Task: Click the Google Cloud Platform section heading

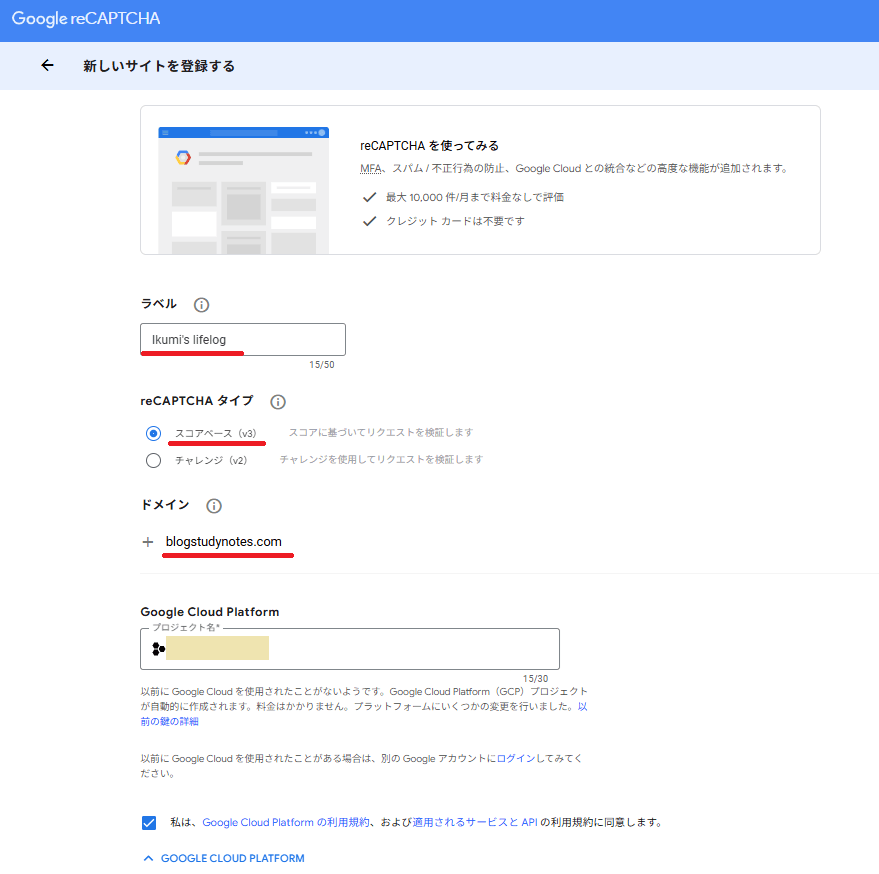Action: coord(210,612)
